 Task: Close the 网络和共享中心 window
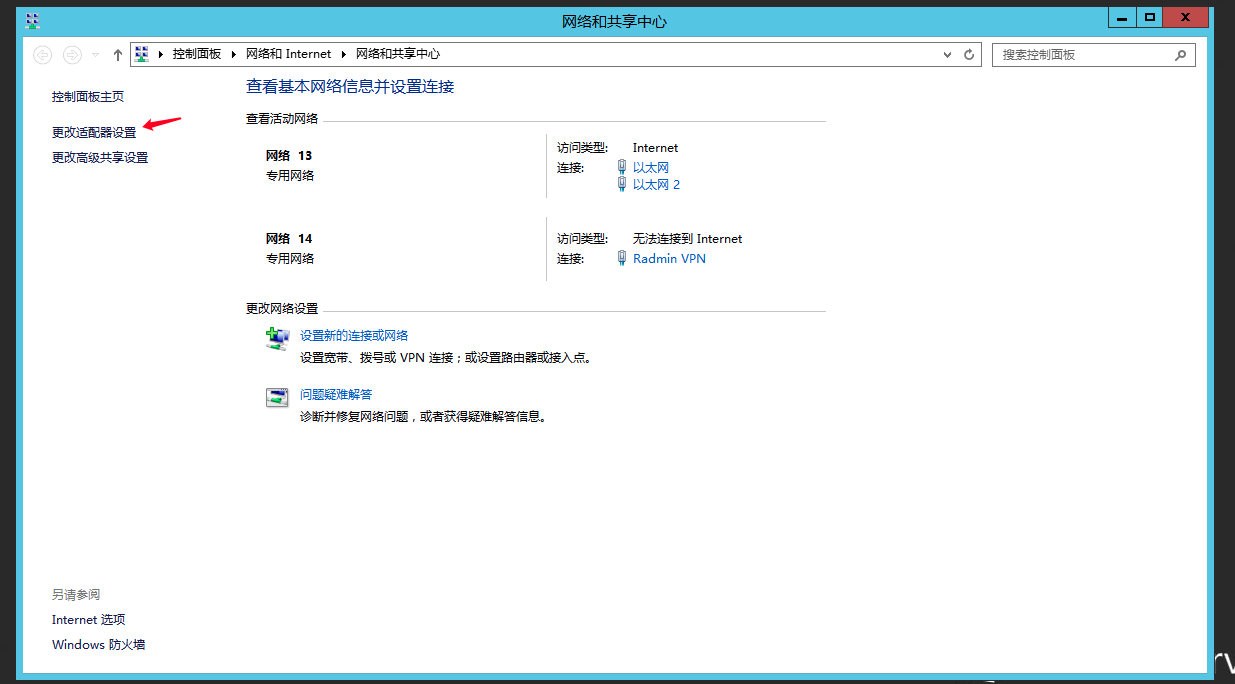pyautogui.click(x=1185, y=17)
